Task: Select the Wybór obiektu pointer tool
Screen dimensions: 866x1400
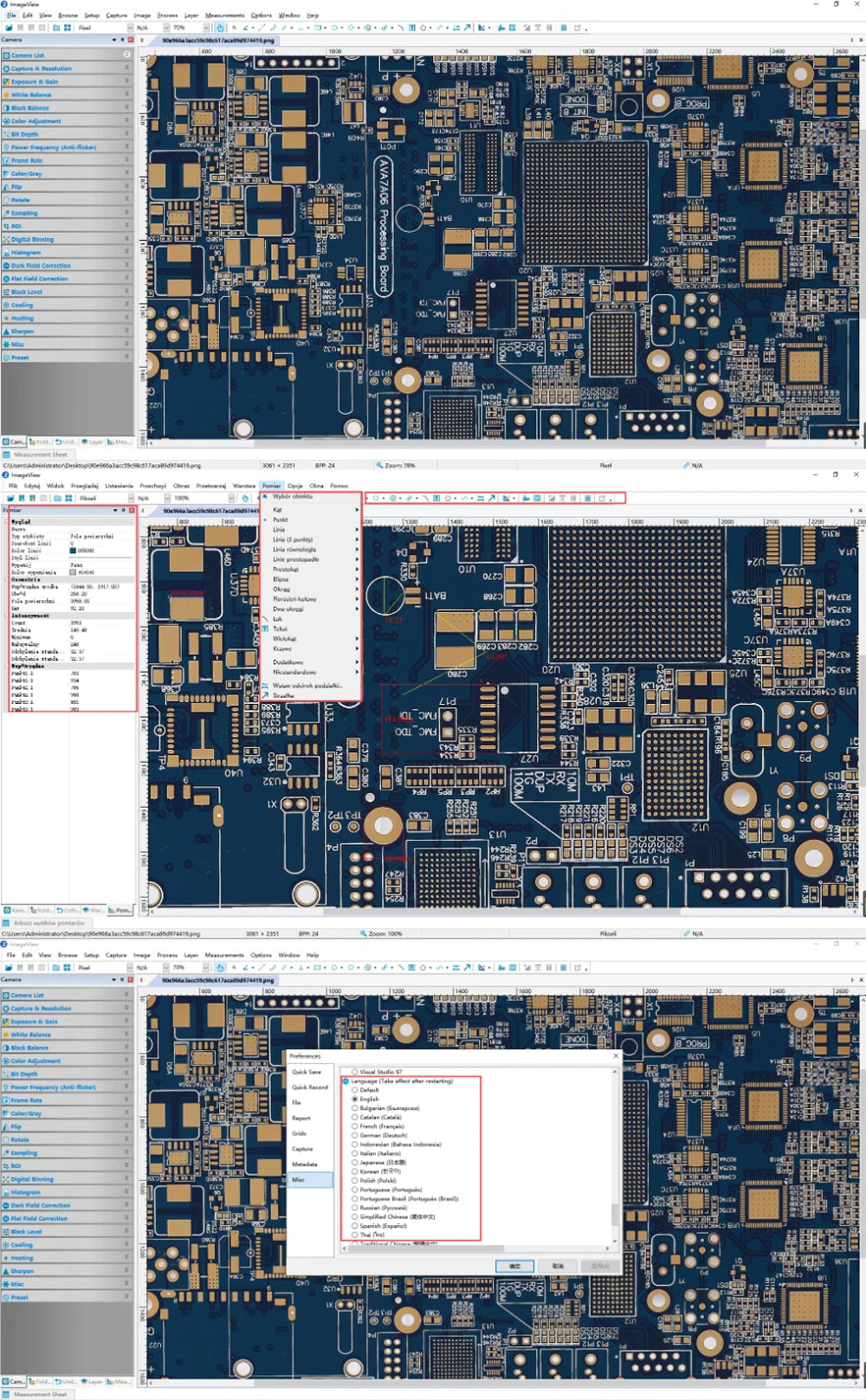Action: tap(292, 497)
